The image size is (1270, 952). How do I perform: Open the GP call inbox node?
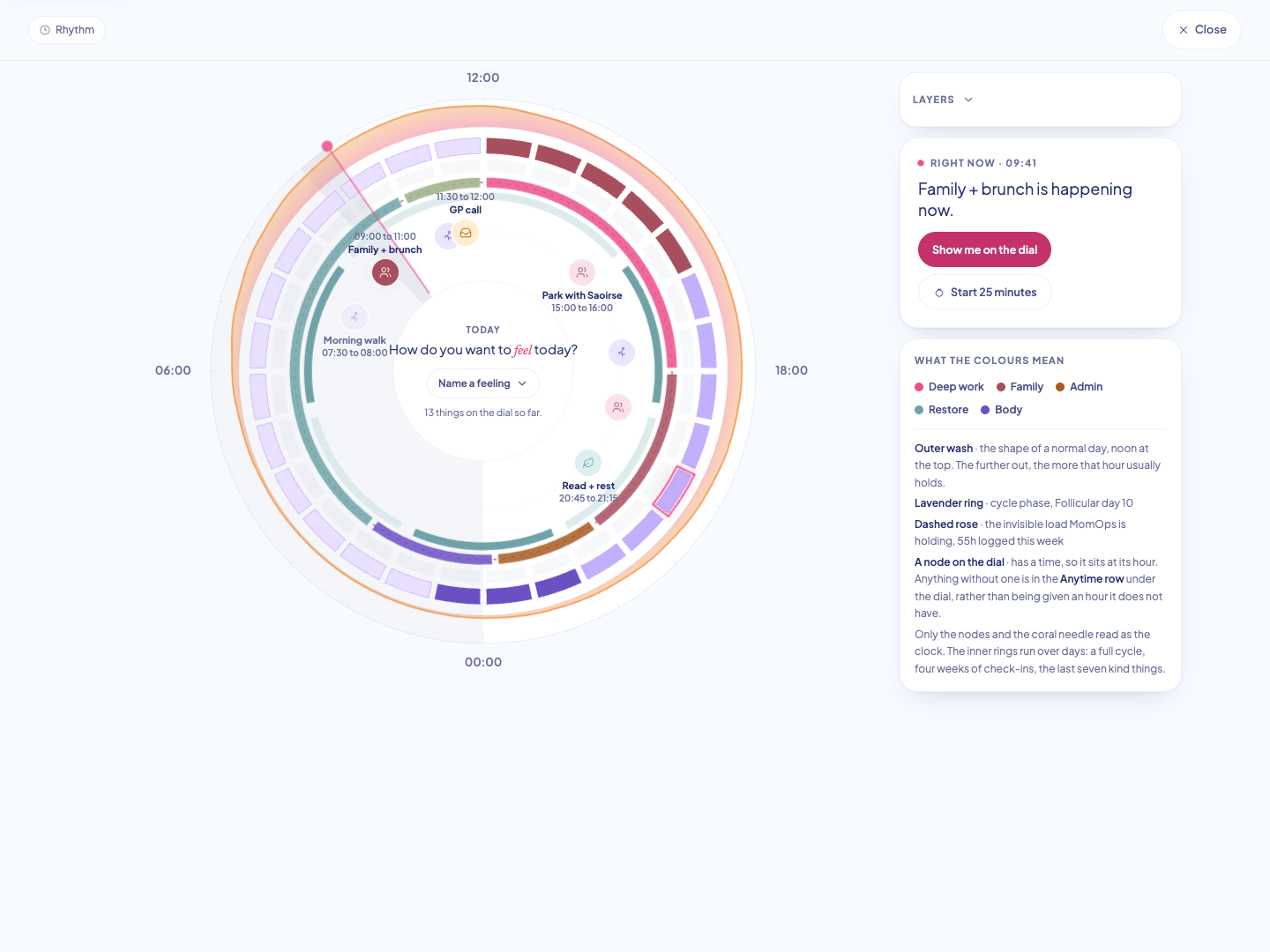point(466,233)
